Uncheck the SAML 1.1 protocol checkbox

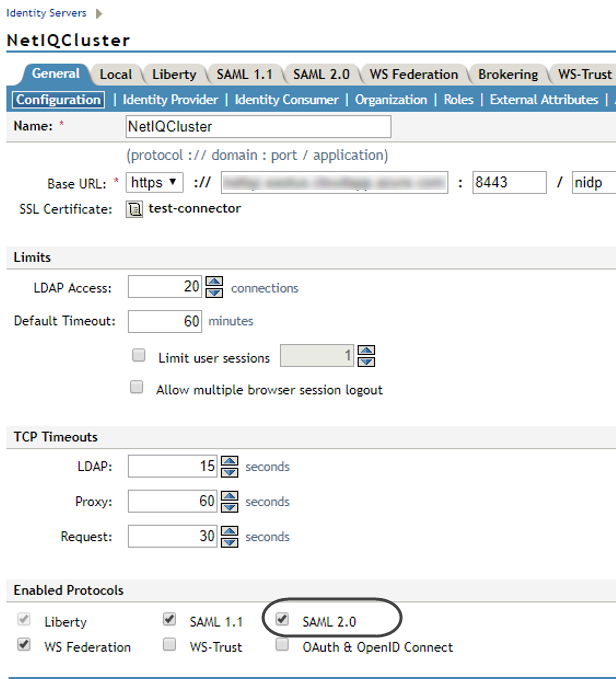click(169, 619)
